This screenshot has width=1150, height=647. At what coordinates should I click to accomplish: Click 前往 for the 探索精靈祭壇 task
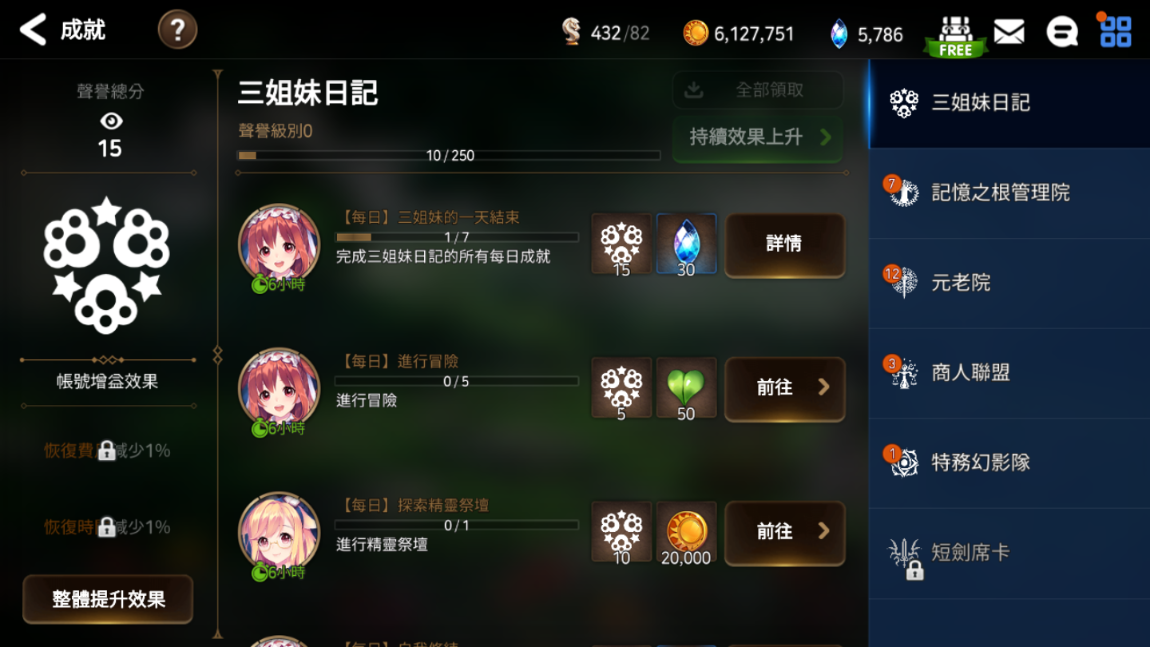785,532
